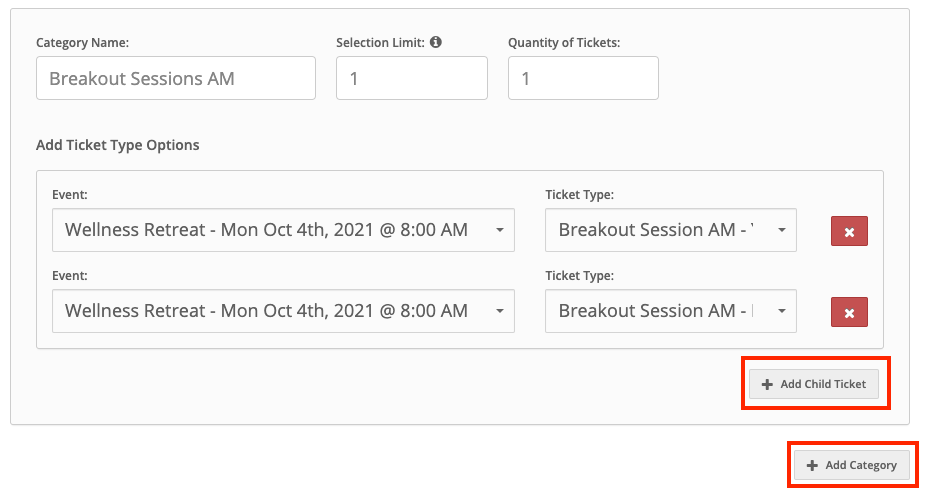Click the caret arrow of the second Ticket Type dropdown

pyautogui.click(x=781, y=311)
